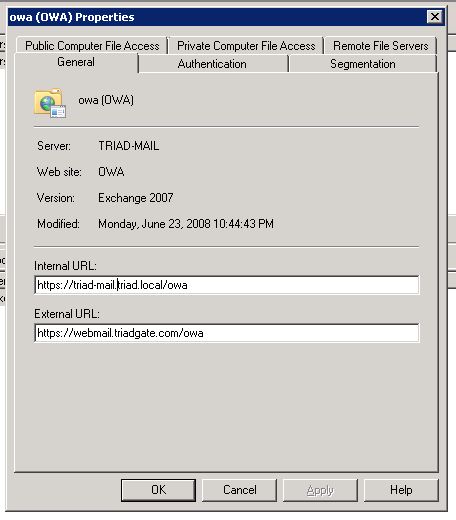The height and width of the screenshot is (520, 456).
Task: Click the owa (OWA) name label beside icon
Action: (x=106, y=100)
